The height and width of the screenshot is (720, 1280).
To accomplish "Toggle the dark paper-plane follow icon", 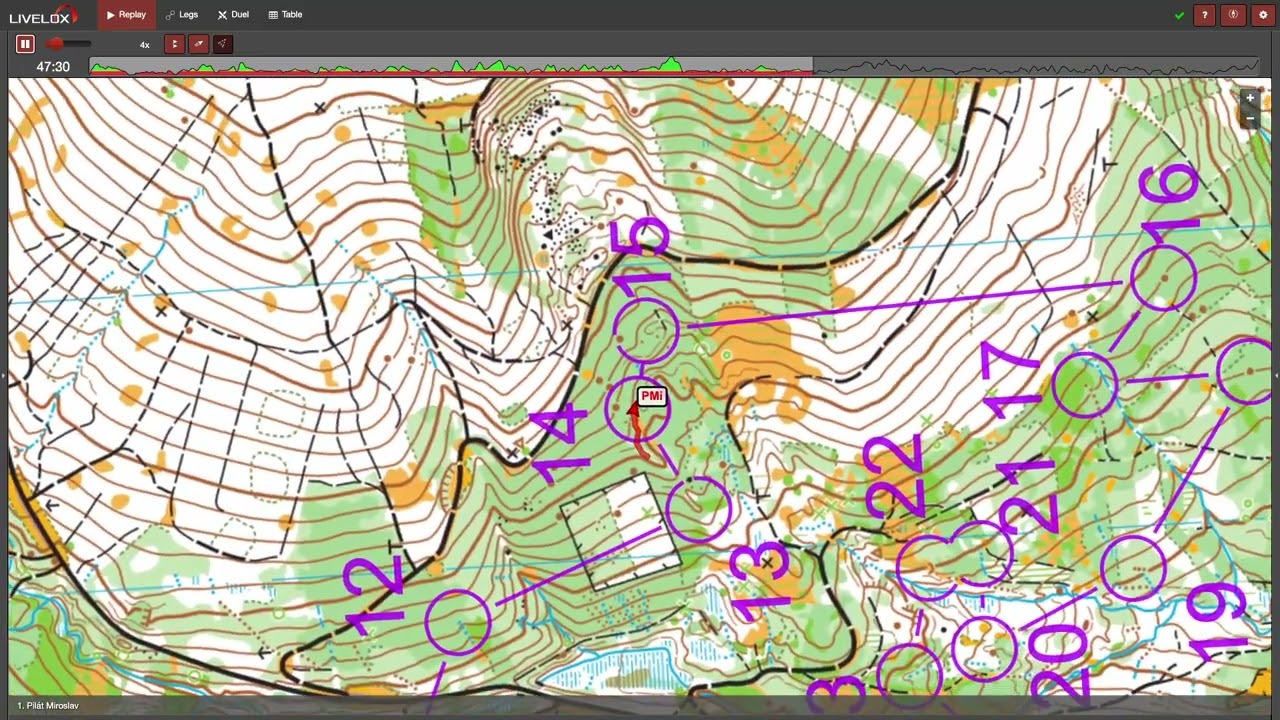I will (223, 44).
